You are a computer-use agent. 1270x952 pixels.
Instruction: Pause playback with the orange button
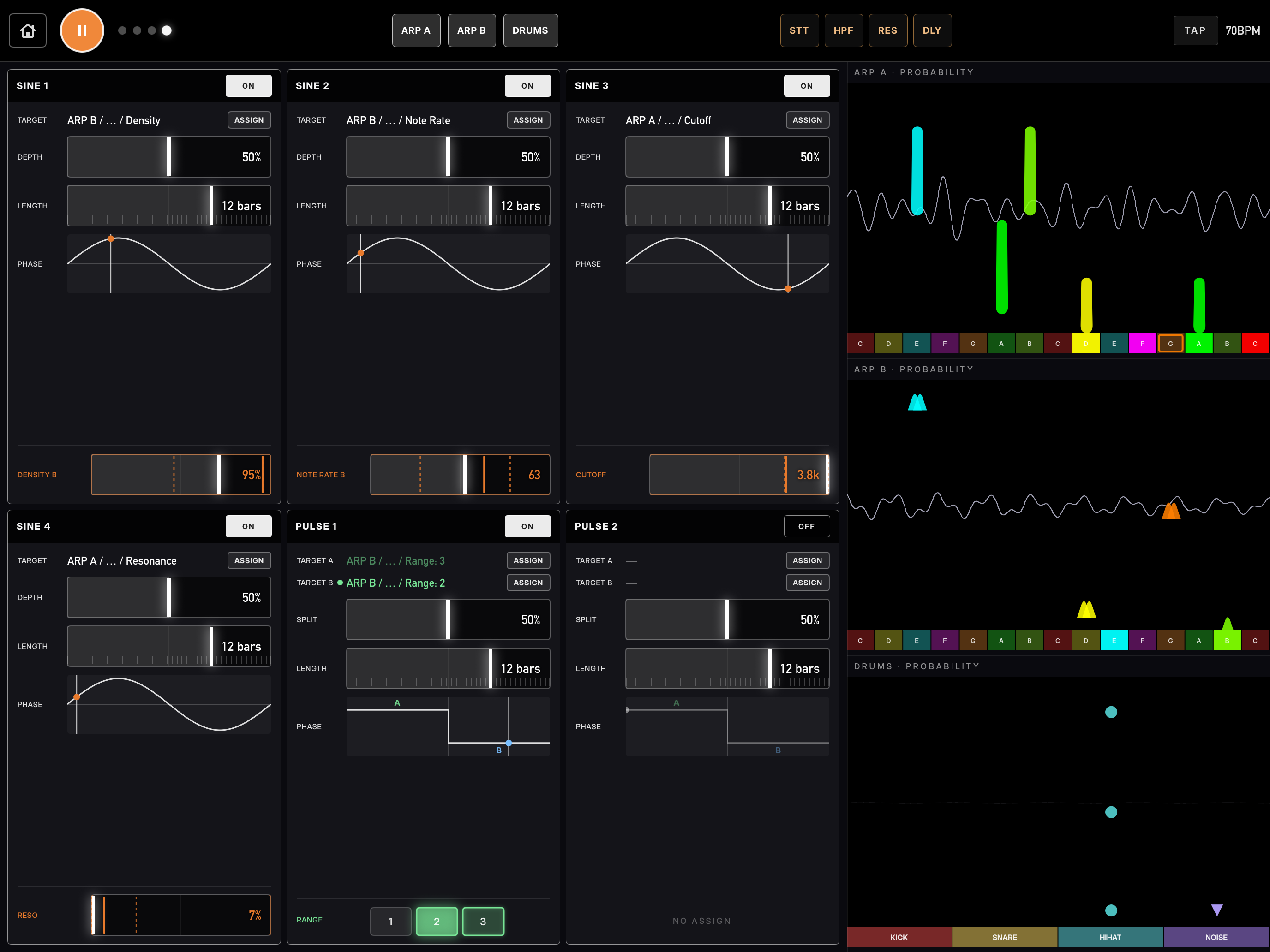coord(82,30)
